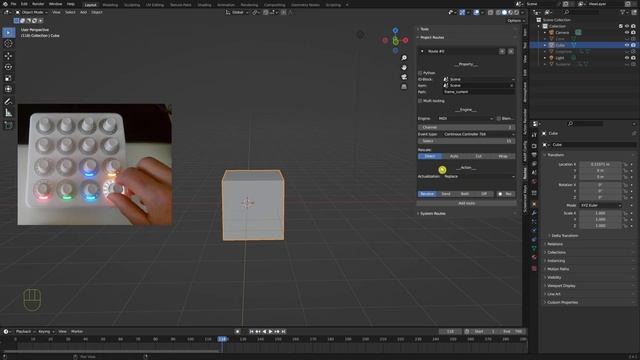The height and width of the screenshot is (360, 640).
Task: Jump to timeline end frame
Action: [283, 331]
